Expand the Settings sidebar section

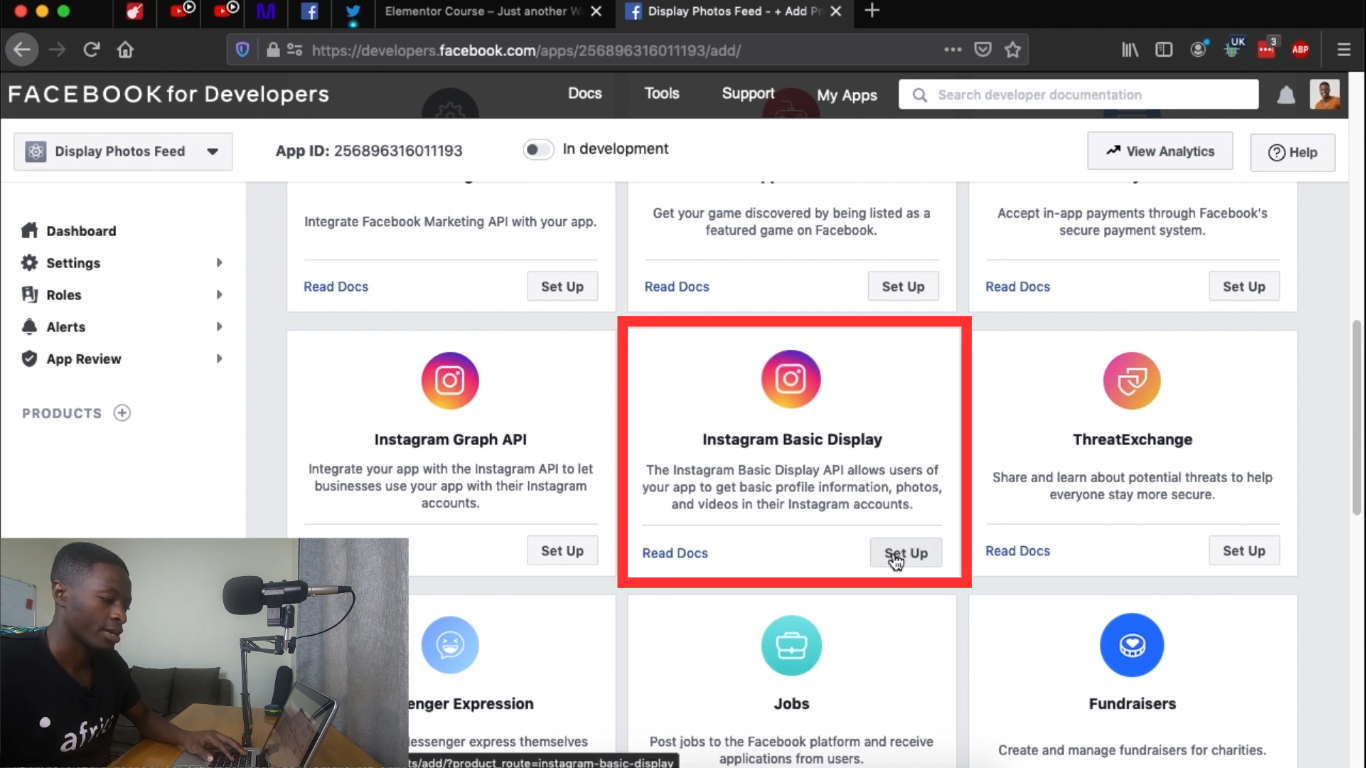click(219, 263)
